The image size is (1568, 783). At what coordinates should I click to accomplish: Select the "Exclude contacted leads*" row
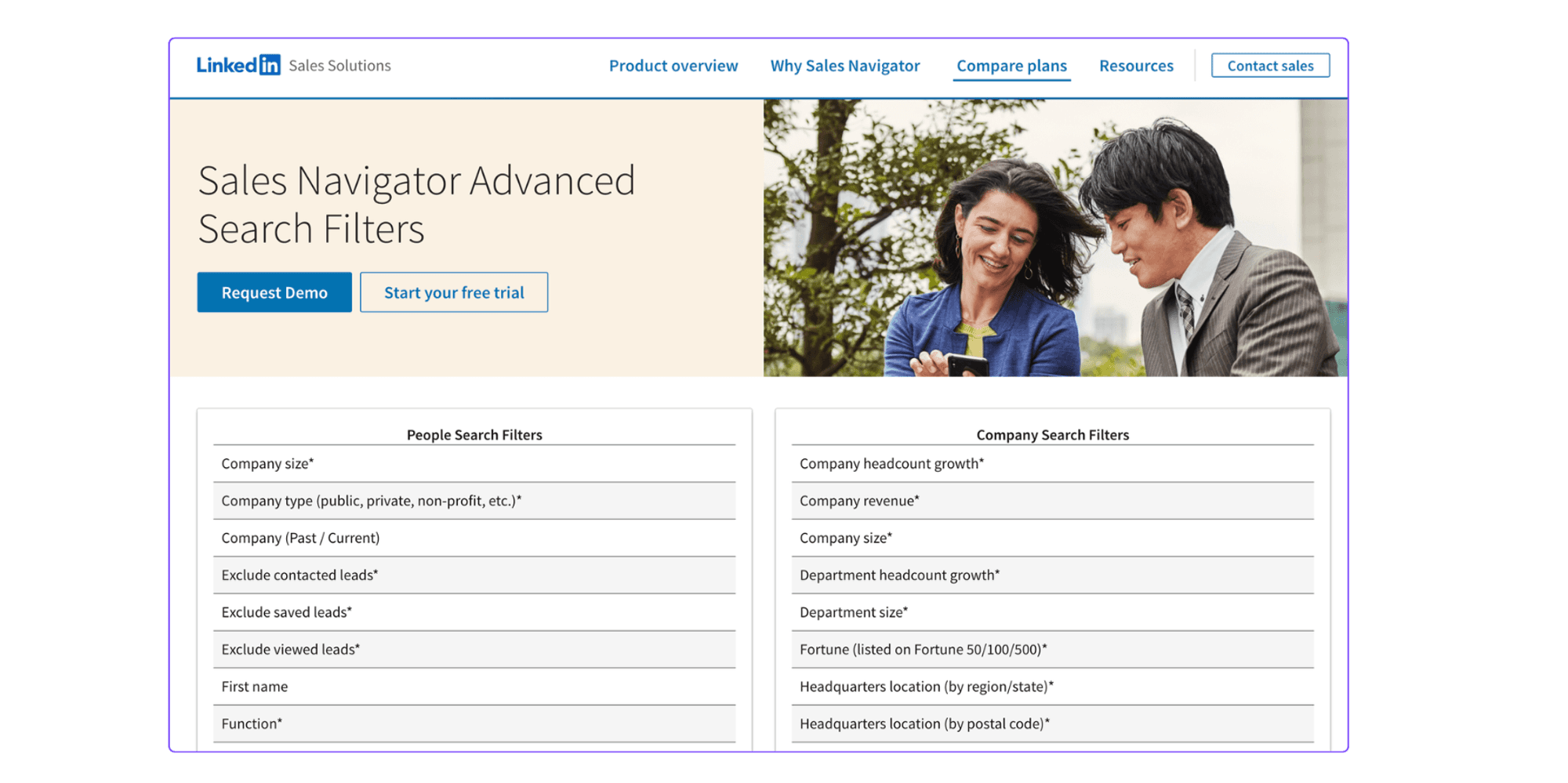pos(474,575)
